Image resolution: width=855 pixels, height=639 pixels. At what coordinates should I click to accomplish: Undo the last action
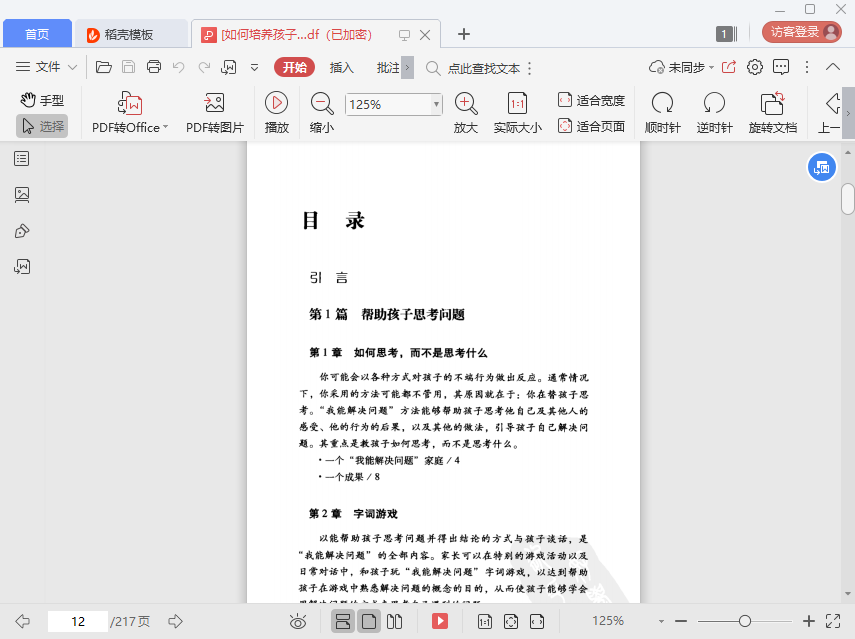tap(178, 67)
